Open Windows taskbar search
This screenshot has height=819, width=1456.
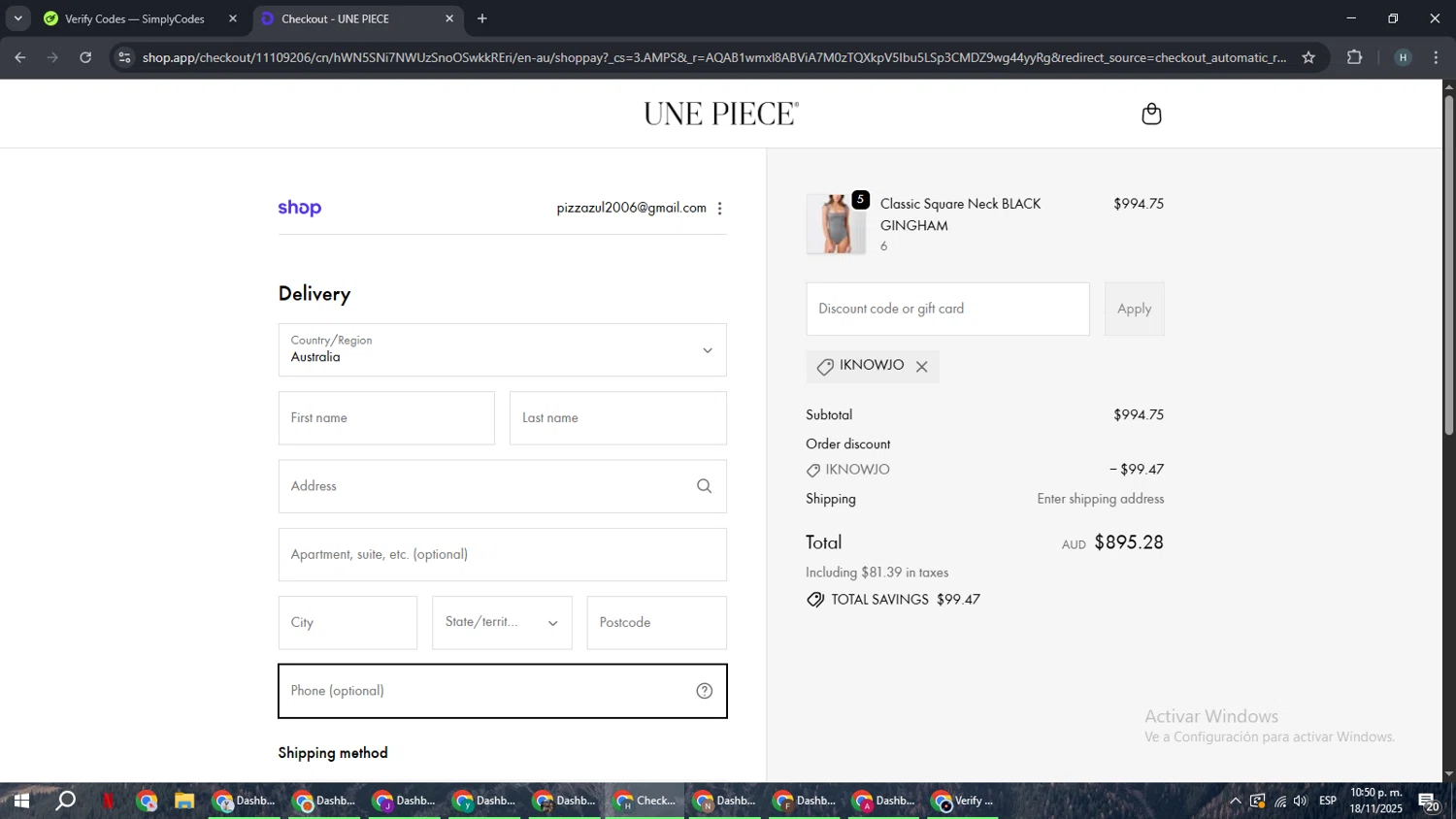[65, 801]
